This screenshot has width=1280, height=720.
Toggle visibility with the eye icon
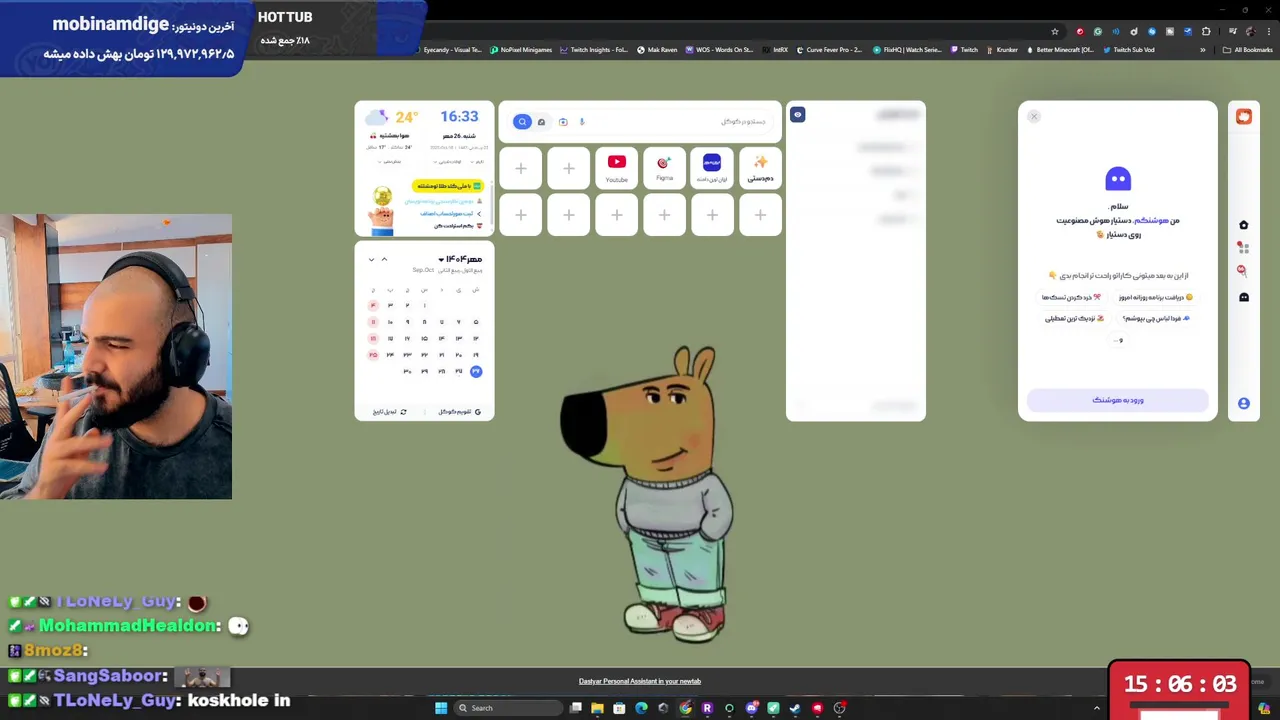pyautogui.click(x=797, y=115)
